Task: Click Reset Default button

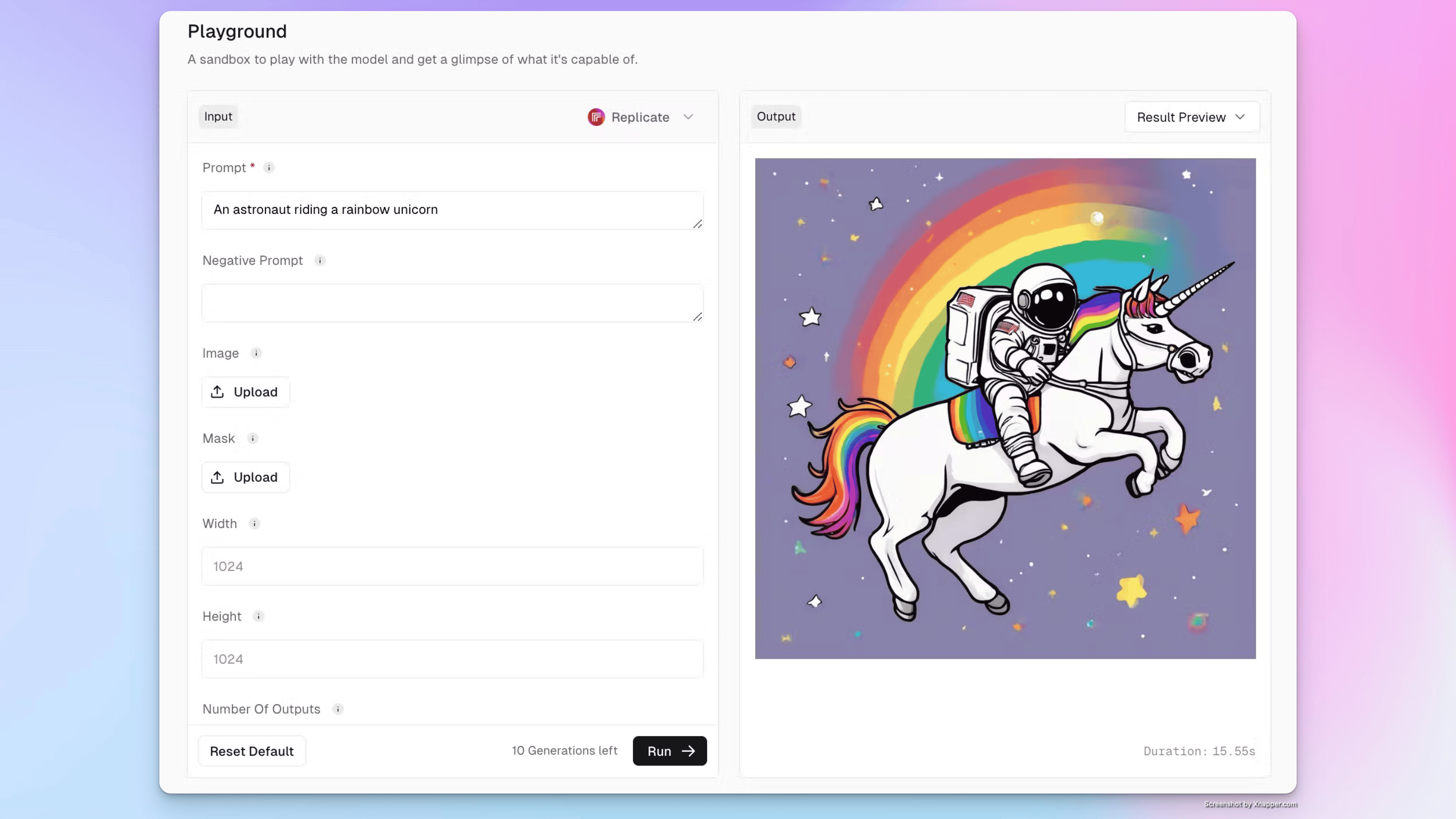Action: (252, 751)
